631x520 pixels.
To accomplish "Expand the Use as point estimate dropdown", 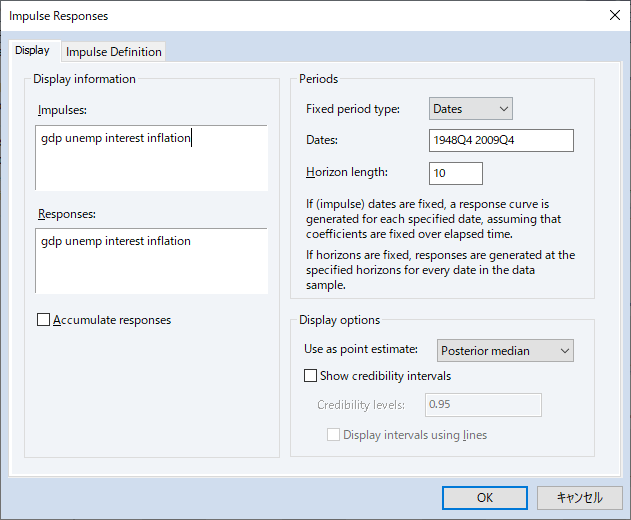I will [505, 351].
